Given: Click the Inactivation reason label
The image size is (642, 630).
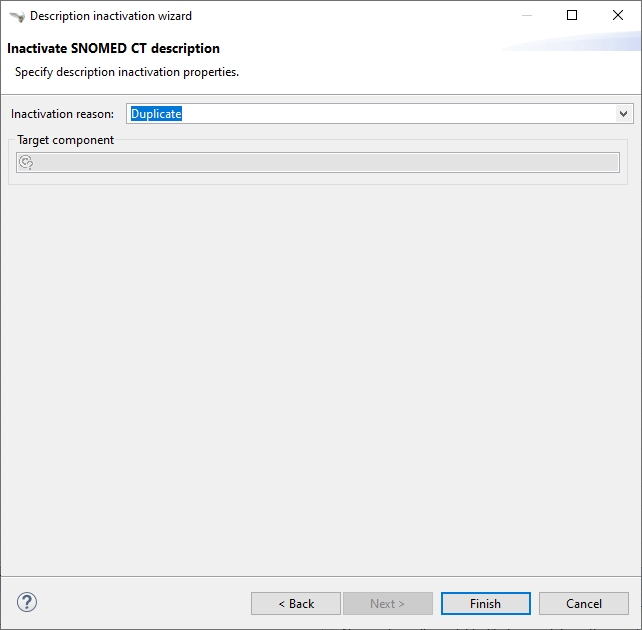Looking at the screenshot, I should coord(62,114).
